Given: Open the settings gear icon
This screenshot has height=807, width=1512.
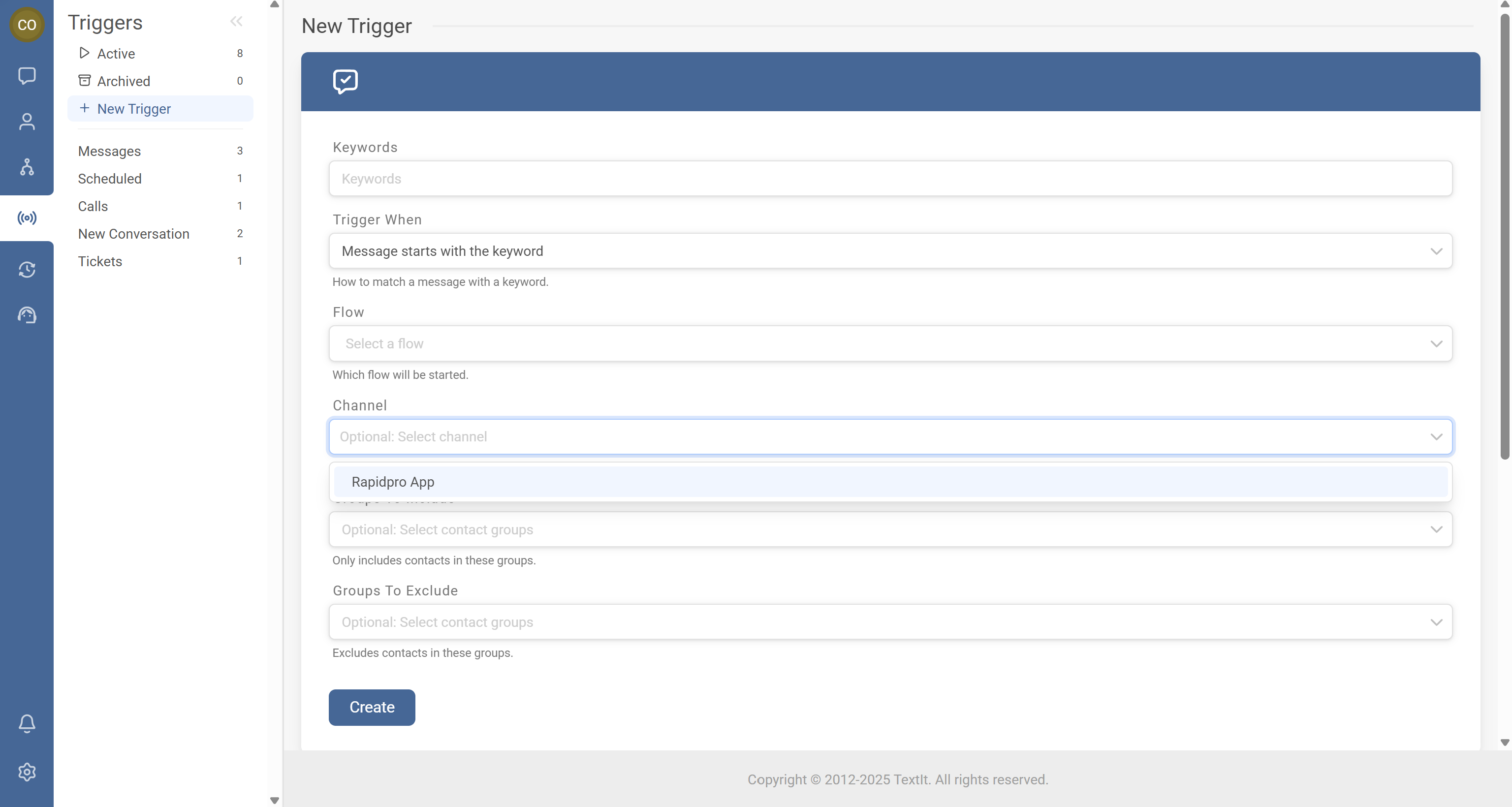Looking at the screenshot, I should click(x=27, y=772).
